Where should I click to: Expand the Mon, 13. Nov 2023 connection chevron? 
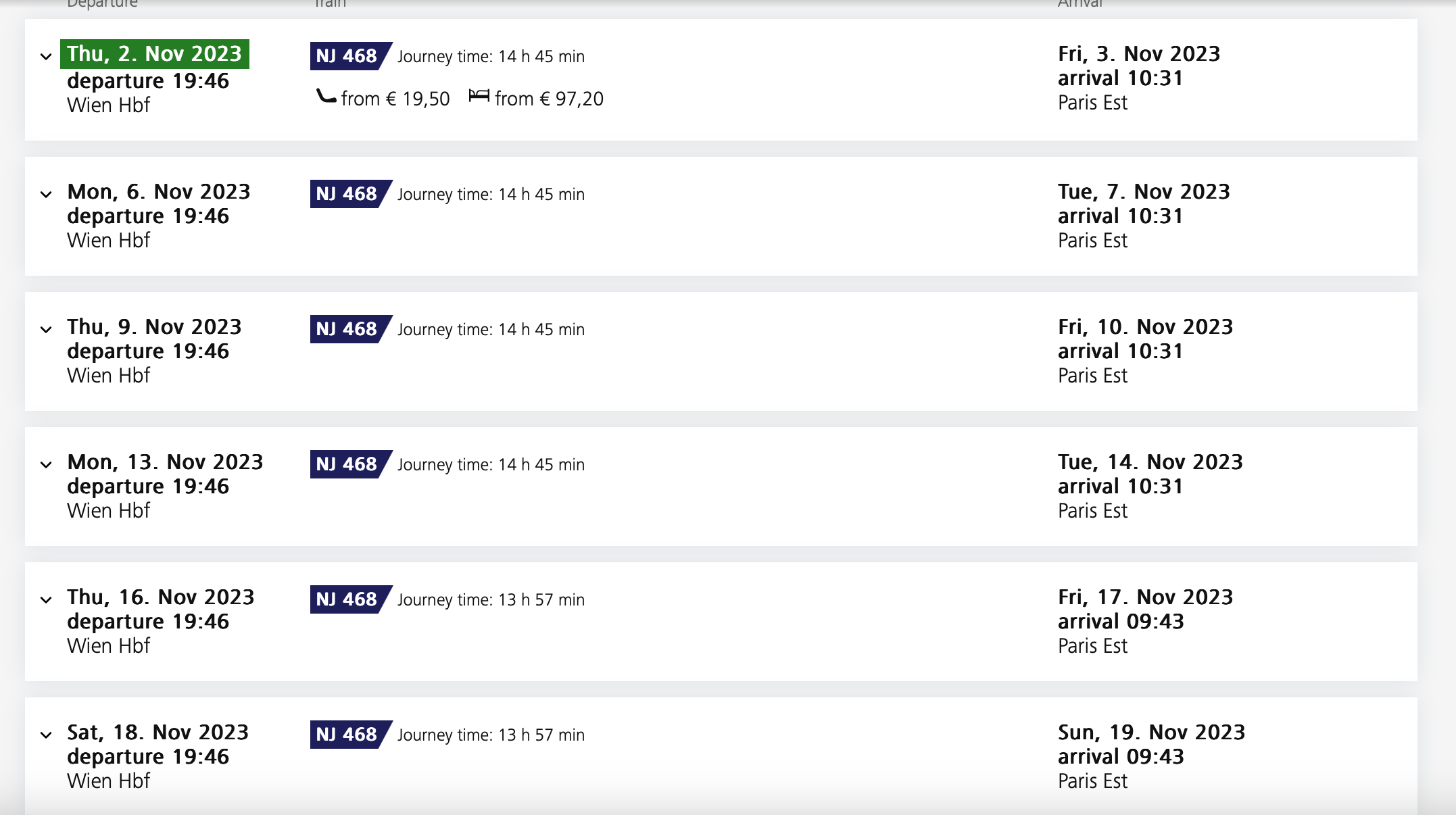click(x=46, y=465)
